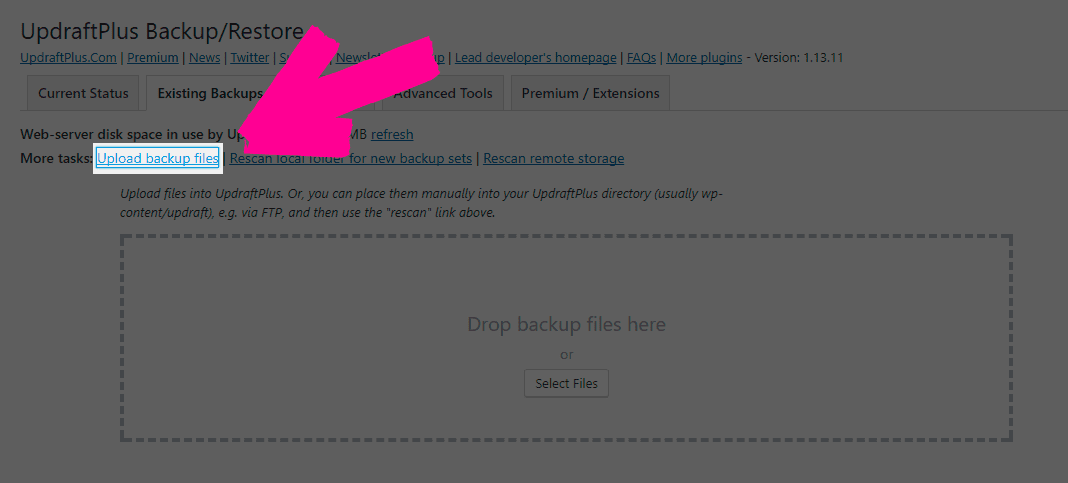Click the Drop backup files here area
Viewport: 1068px width, 483px height.
click(x=566, y=325)
